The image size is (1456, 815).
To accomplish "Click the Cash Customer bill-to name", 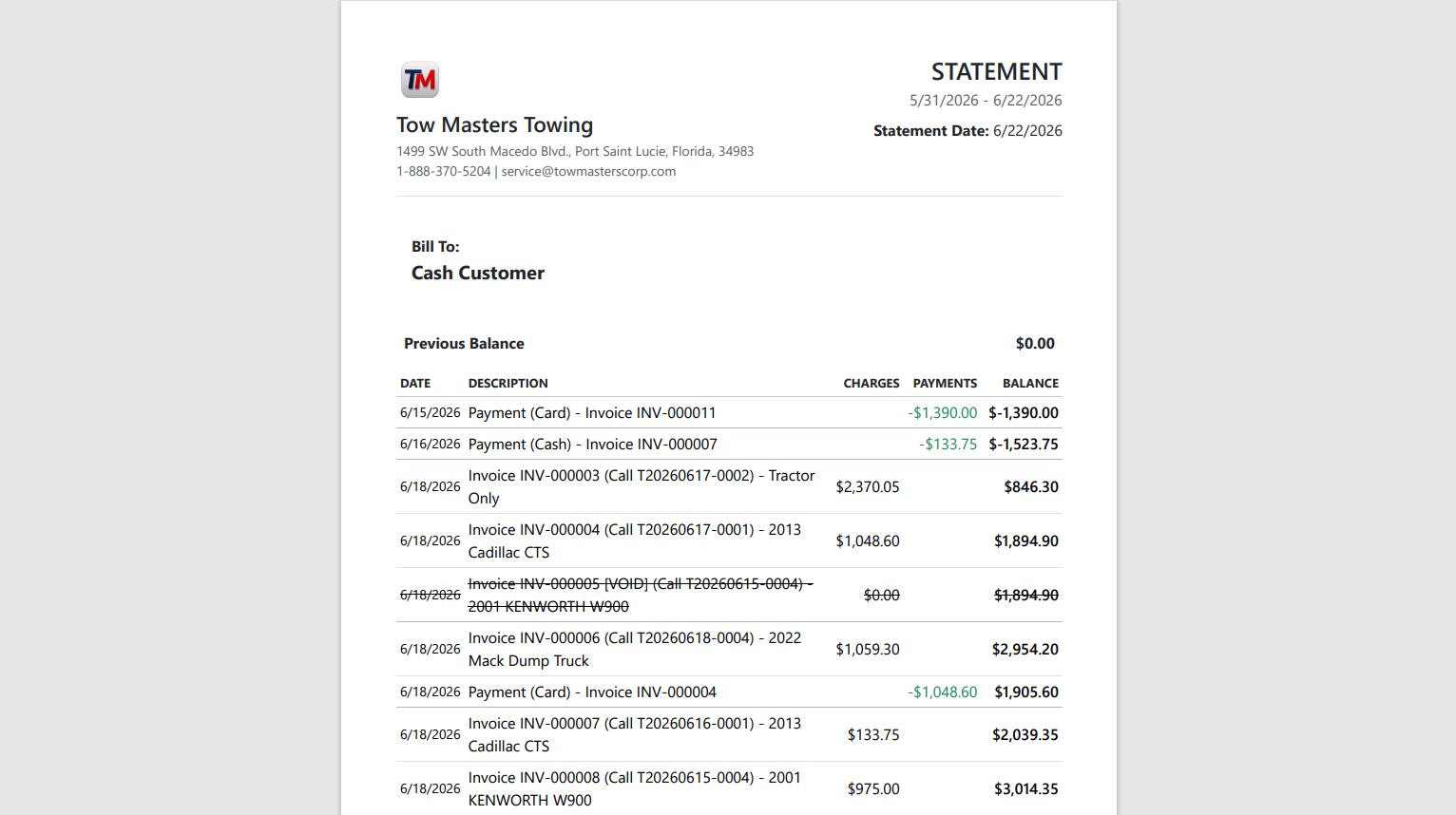I will (478, 274).
